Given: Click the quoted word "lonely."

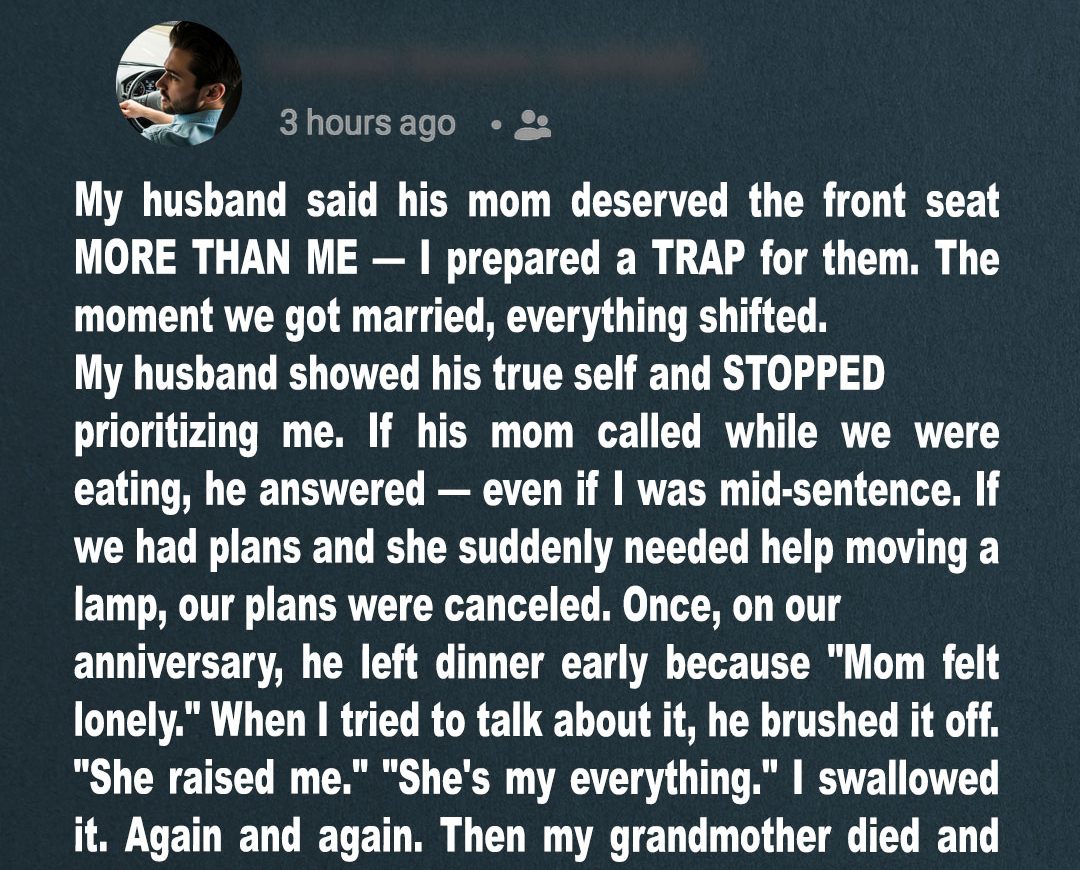Looking at the screenshot, I should pos(130,722).
